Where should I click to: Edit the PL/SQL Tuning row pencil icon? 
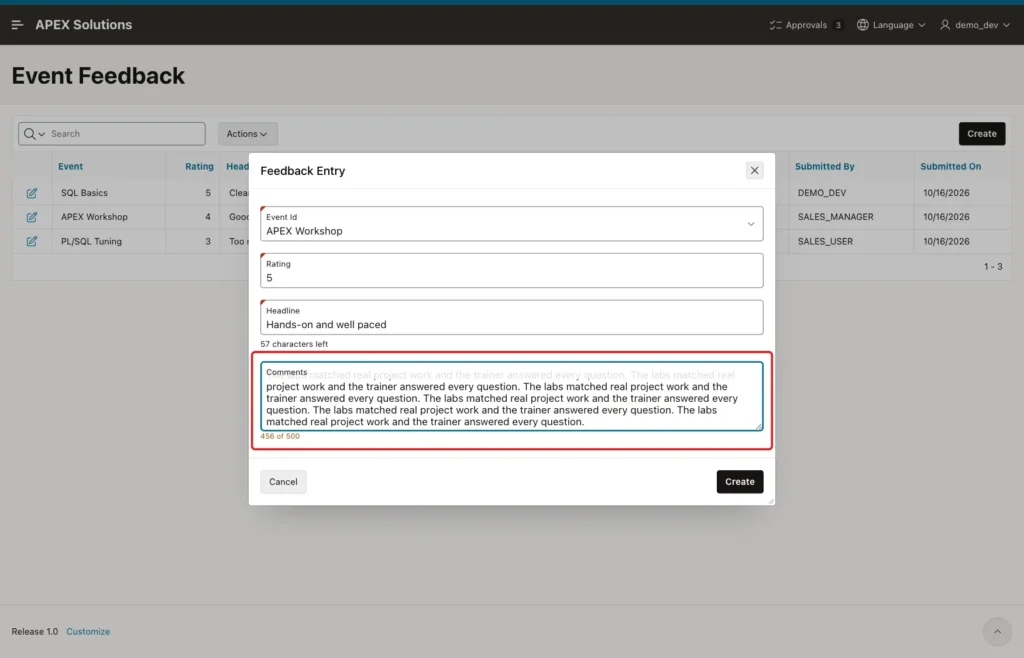click(x=31, y=242)
